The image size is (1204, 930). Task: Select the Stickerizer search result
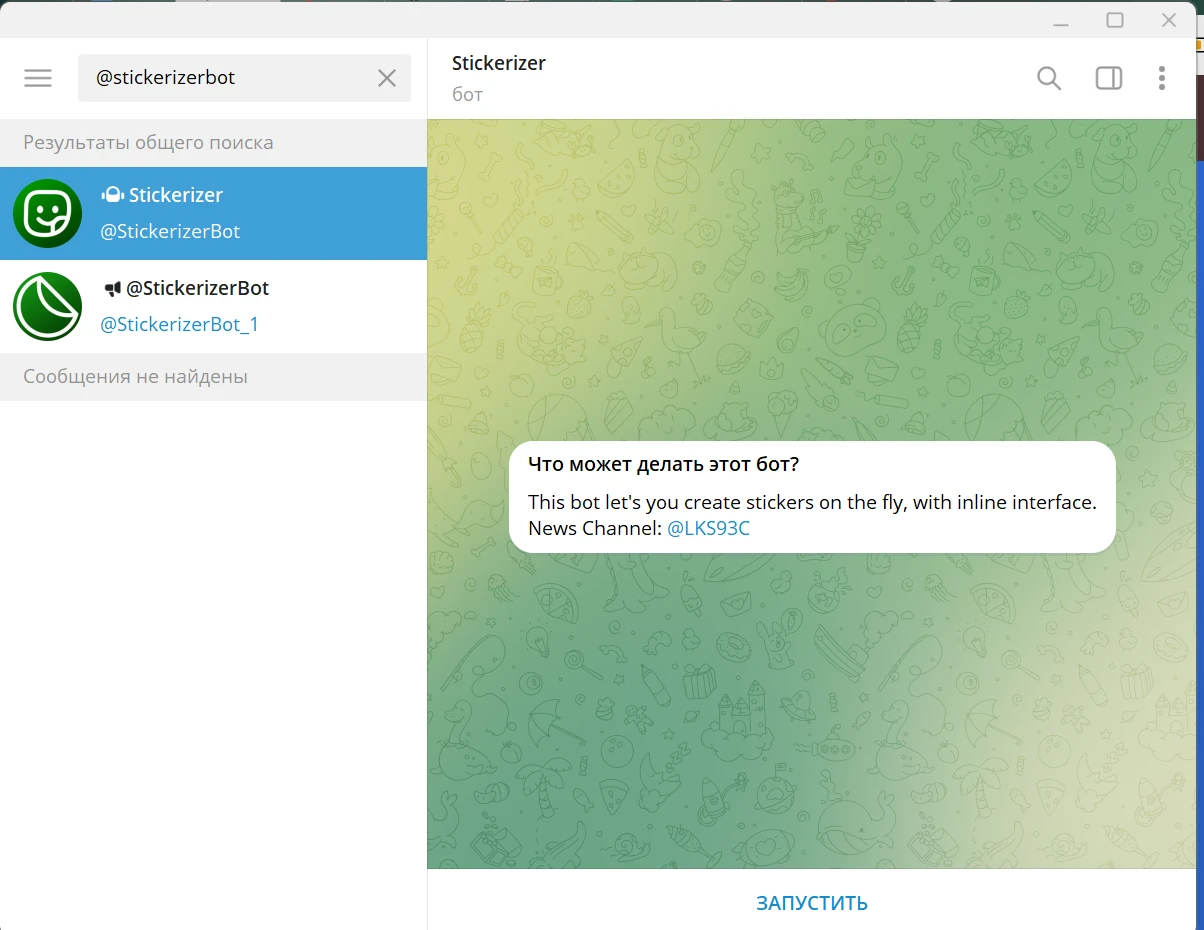click(x=213, y=213)
